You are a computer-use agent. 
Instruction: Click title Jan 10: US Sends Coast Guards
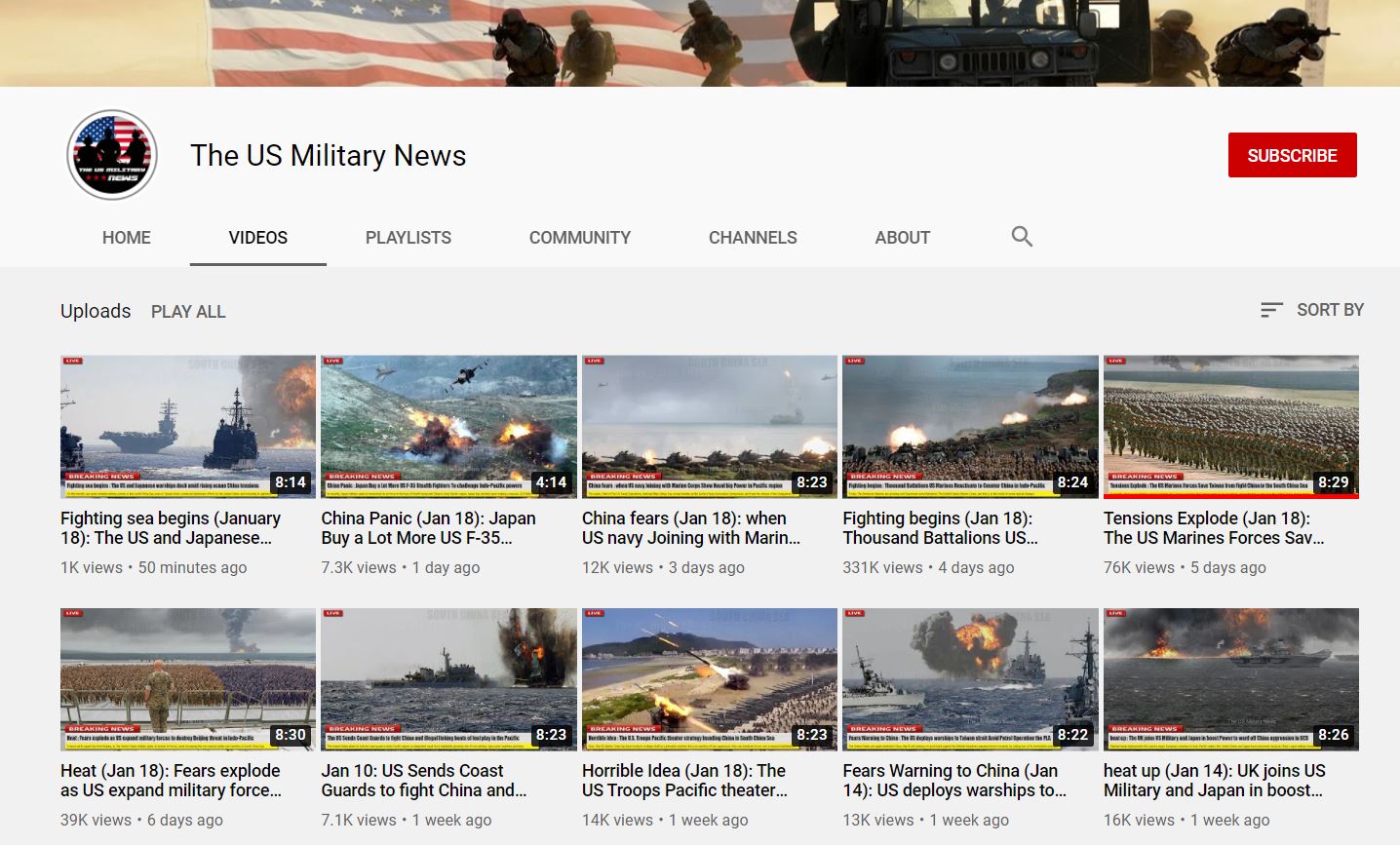pyautogui.click(x=424, y=781)
